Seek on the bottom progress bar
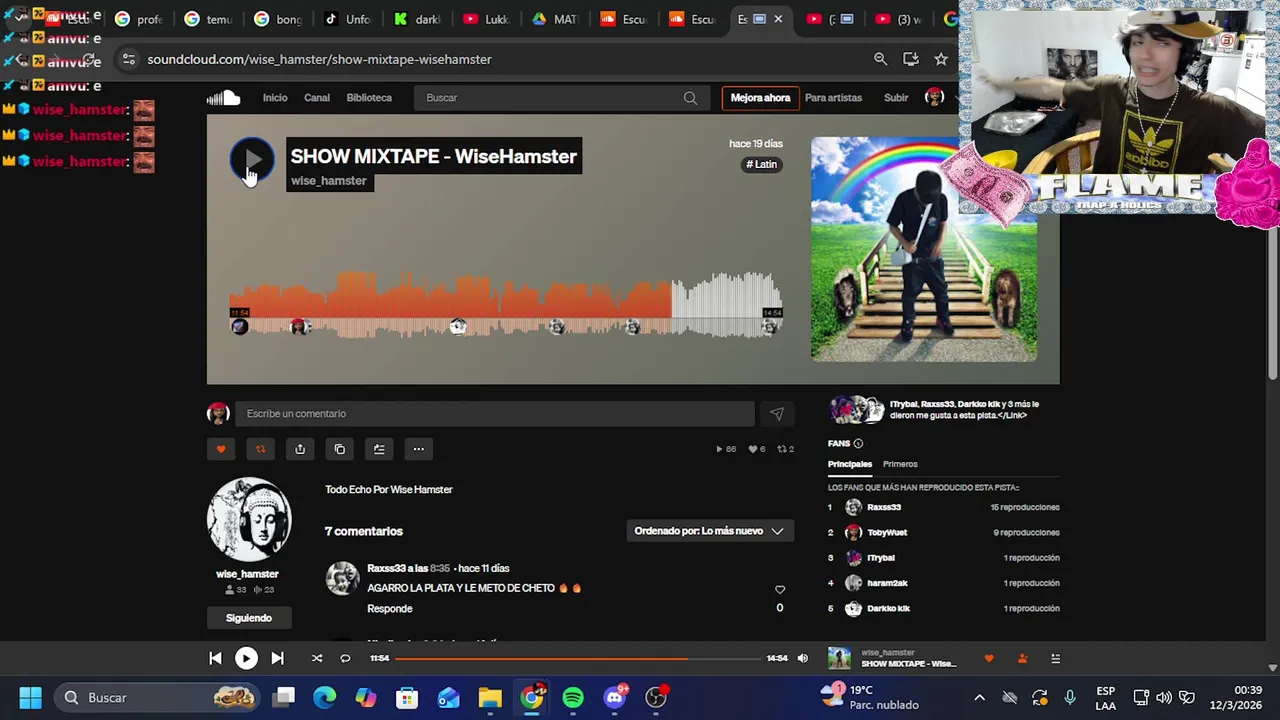 click(578, 658)
